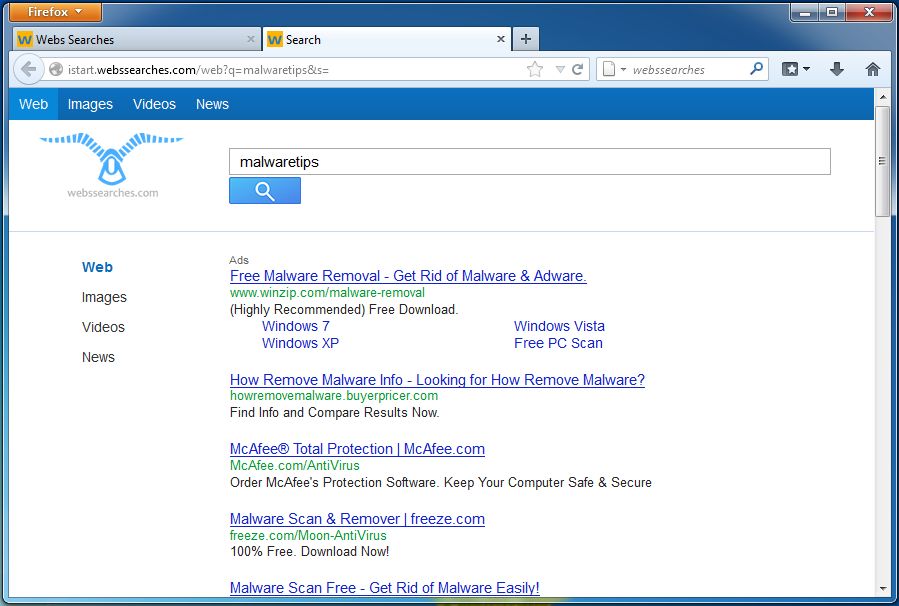Screen dimensions: 899x606
Task: Open the Windows Vista sublink
Action: 559,326
